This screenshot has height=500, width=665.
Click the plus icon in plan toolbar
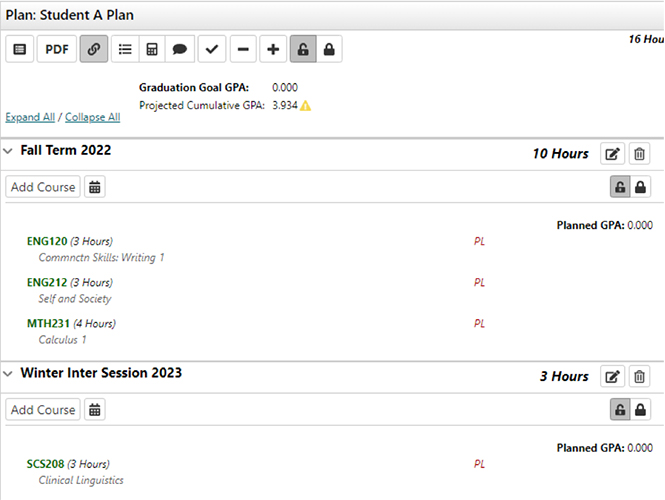click(273, 49)
